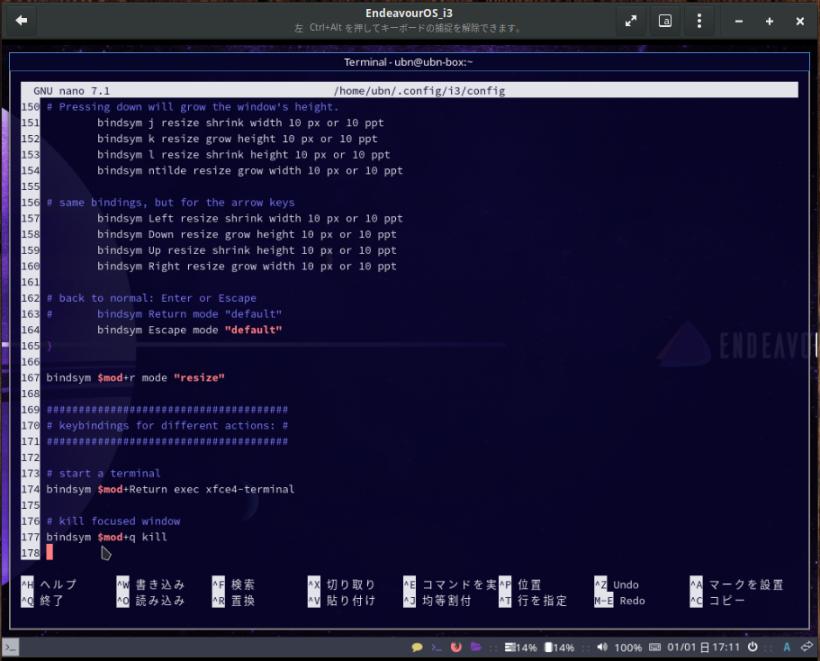Click the ^F 検索 search shortcut
820x661 pixels.
point(233,584)
